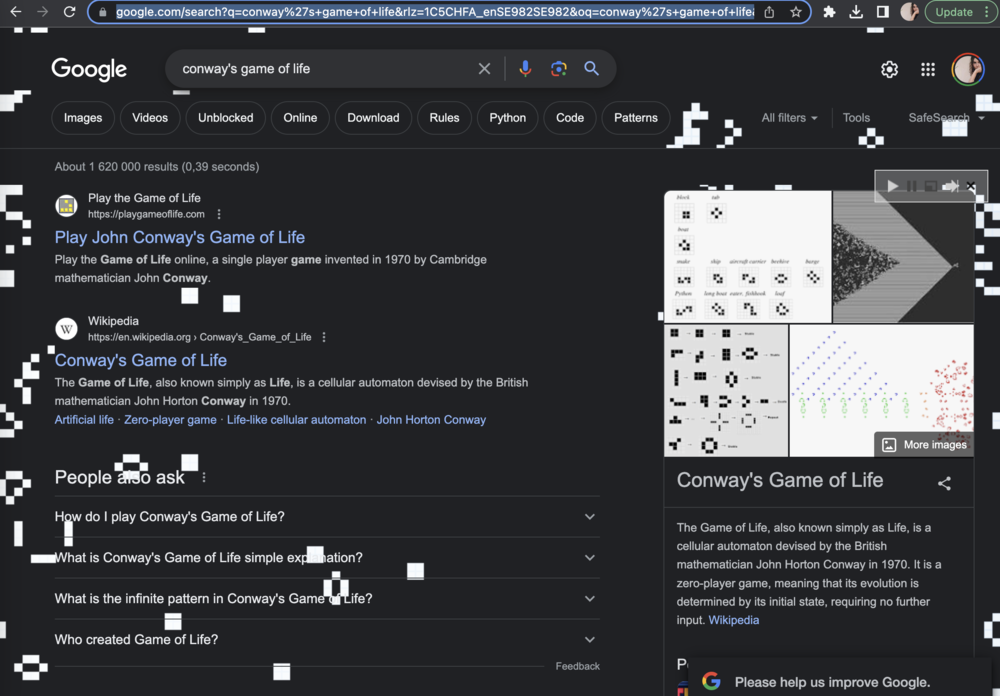
Task: Open the colored dots glider thumbnail
Action: [881, 390]
